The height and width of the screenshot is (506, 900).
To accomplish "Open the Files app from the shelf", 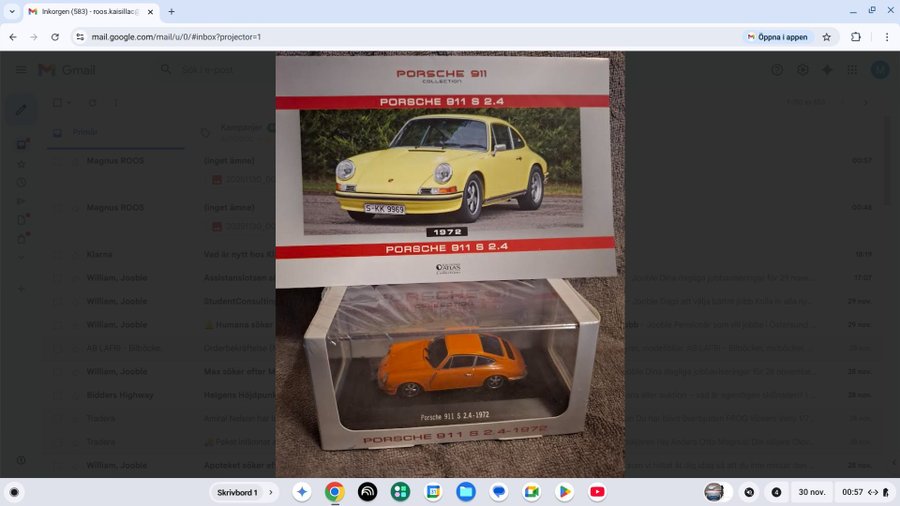I will pos(465,492).
